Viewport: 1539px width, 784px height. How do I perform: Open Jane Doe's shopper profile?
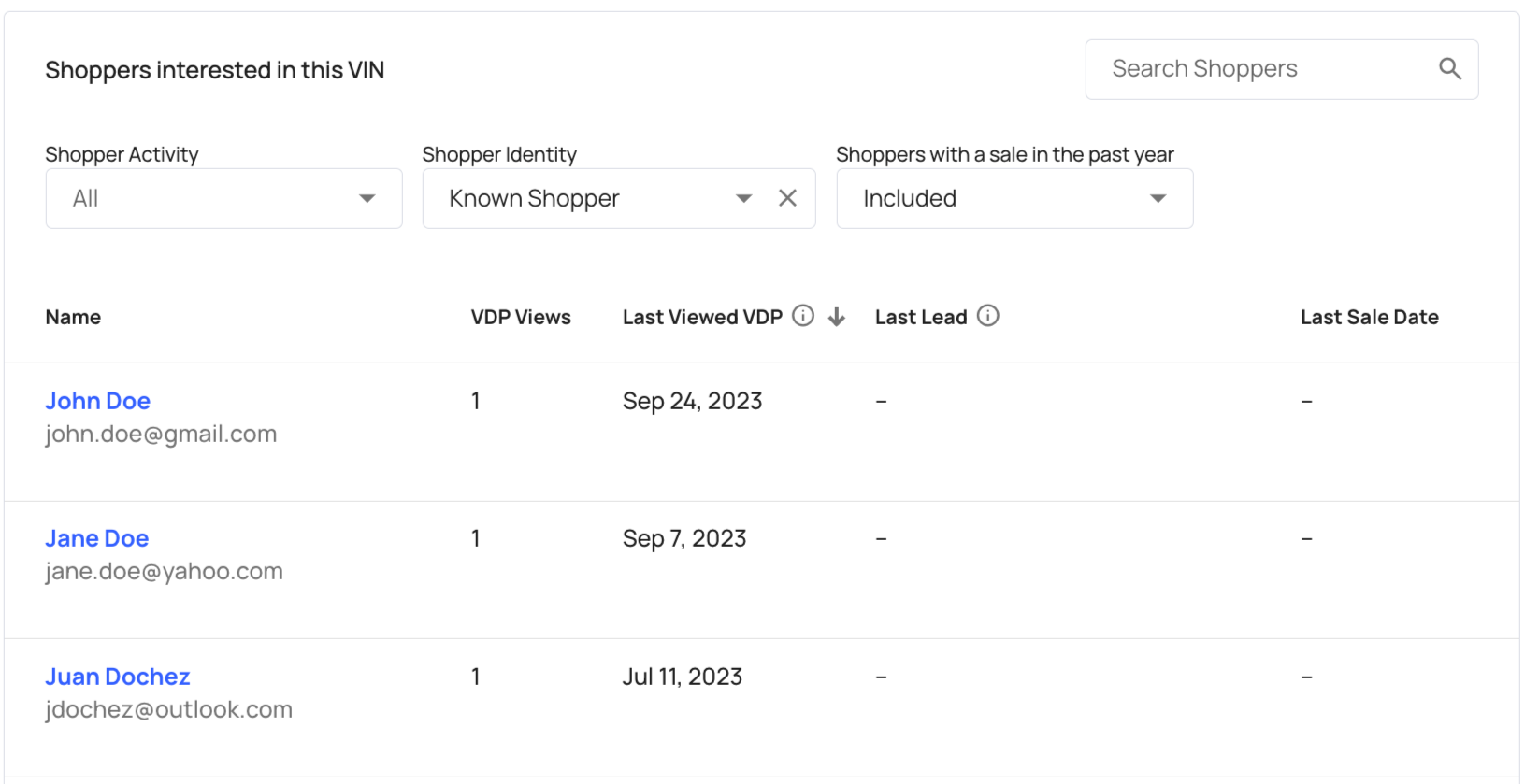(97, 538)
